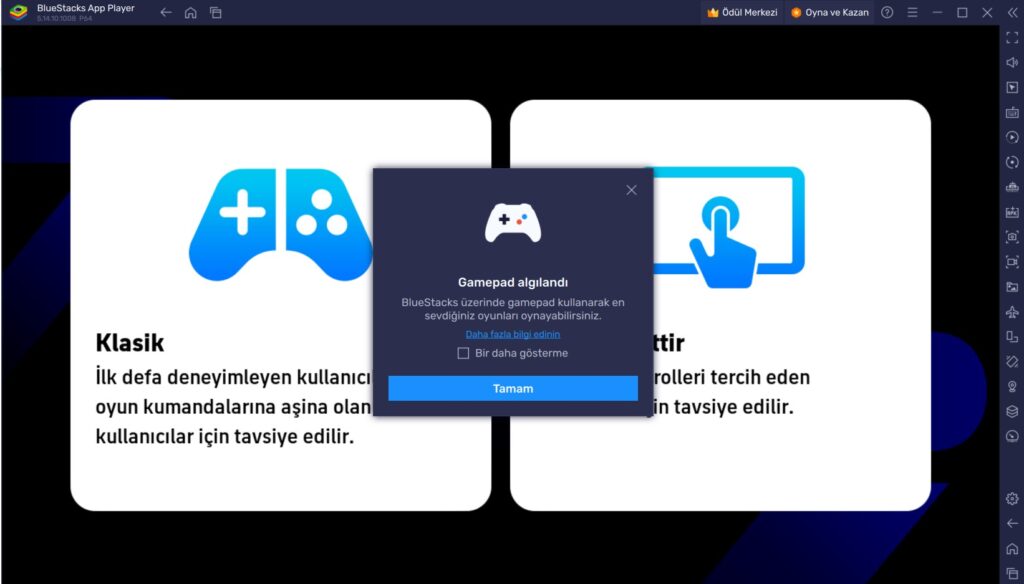
Task: Open the media manager icon
Action: (1010, 287)
